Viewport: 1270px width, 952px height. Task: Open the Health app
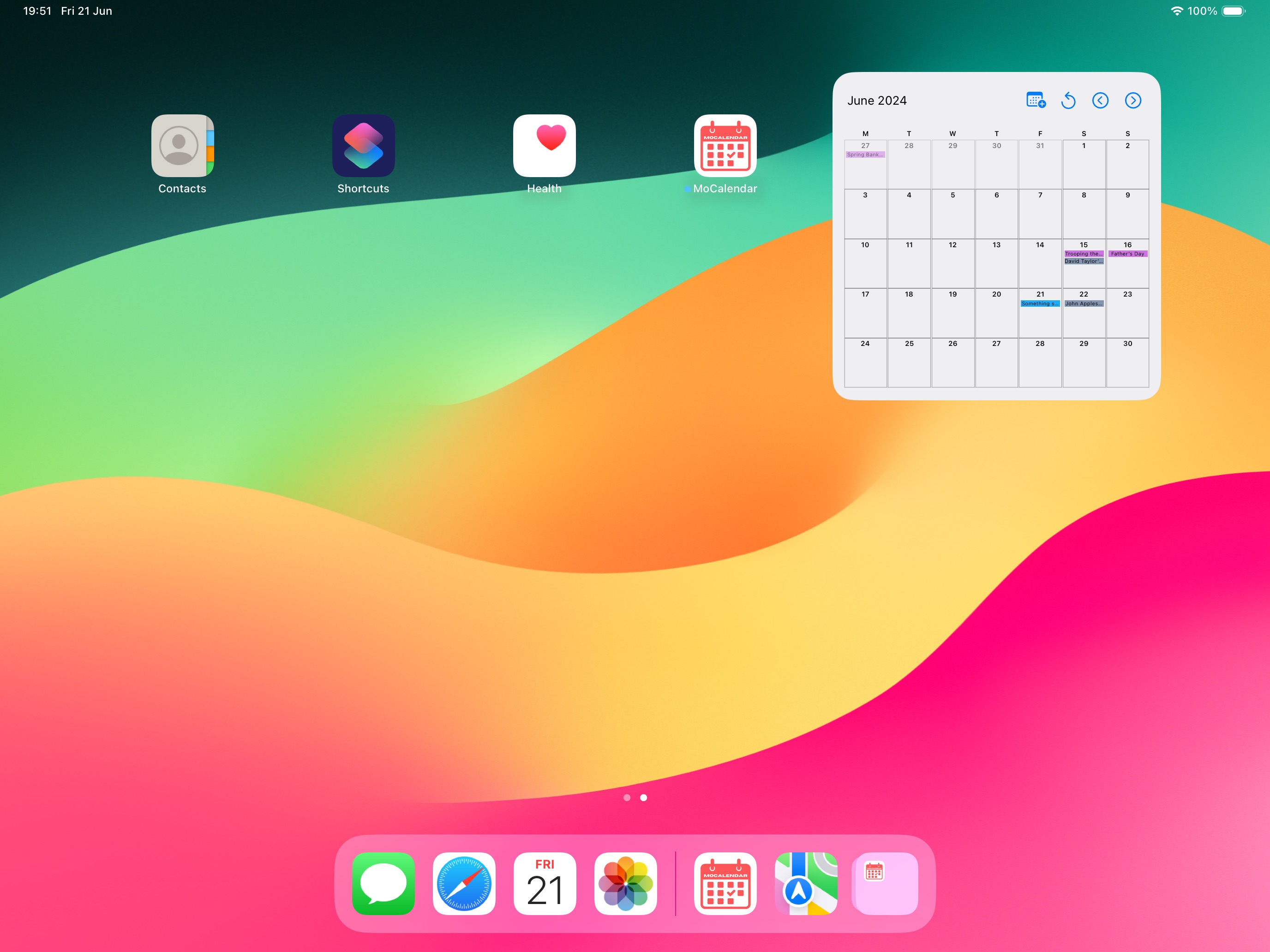click(544, 146)
